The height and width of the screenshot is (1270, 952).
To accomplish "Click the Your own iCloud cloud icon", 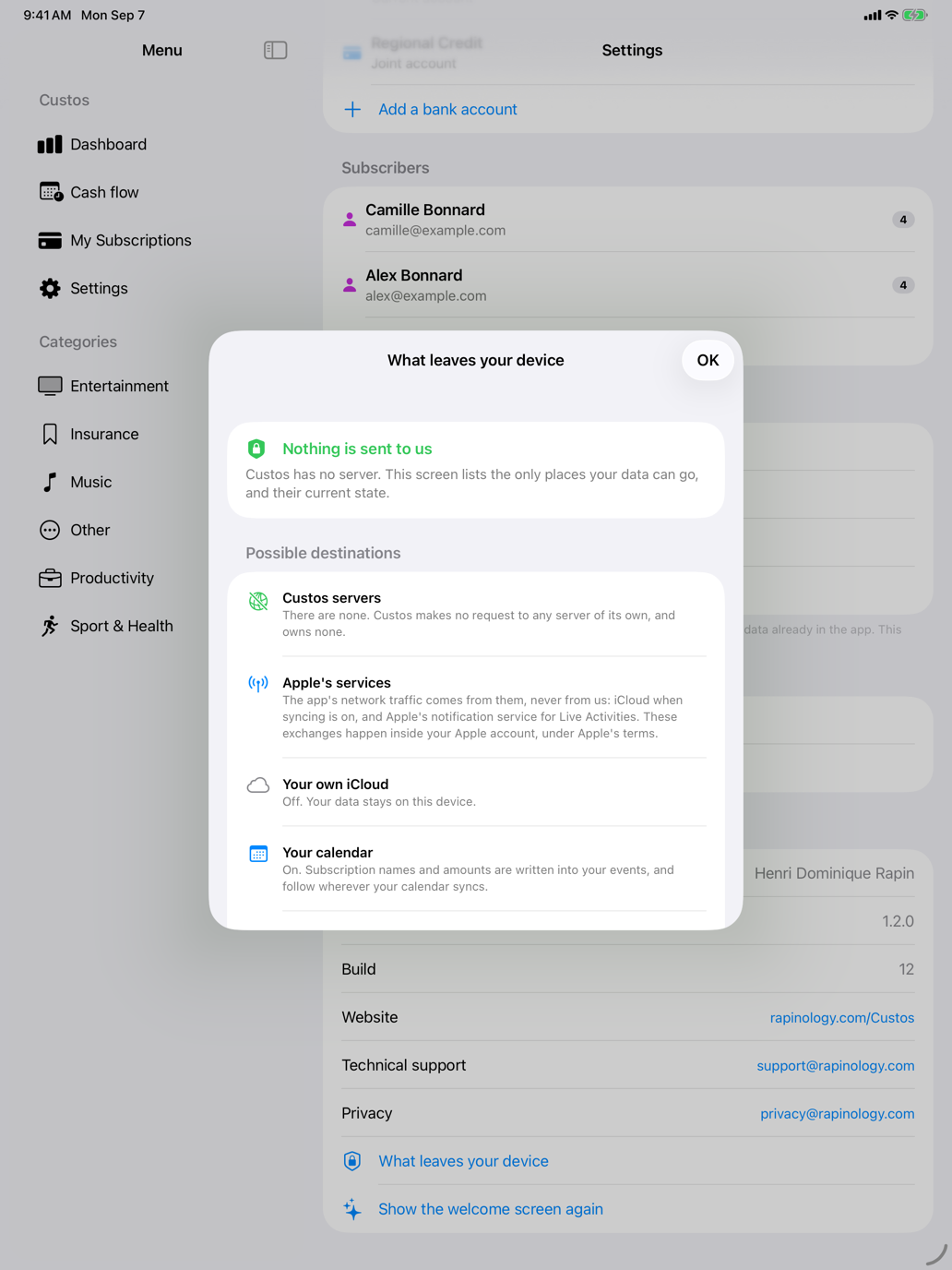I will (258, 785).
